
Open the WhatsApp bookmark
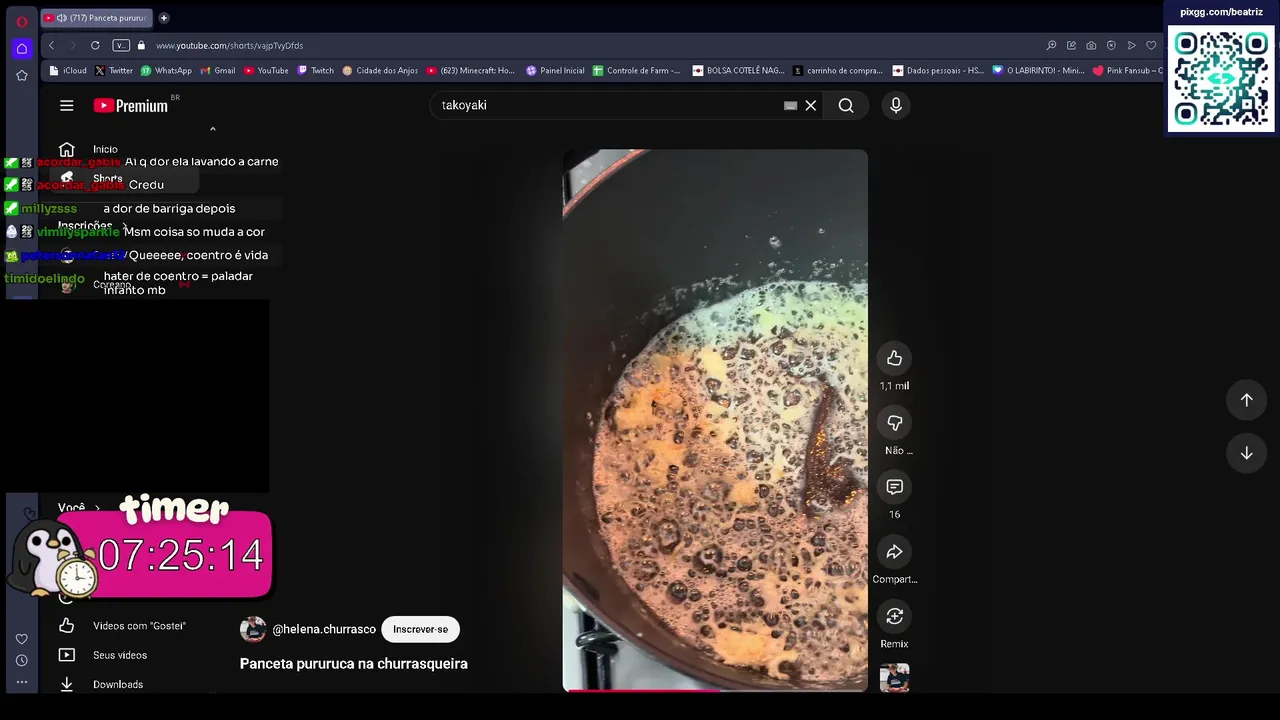[x=166, y=71]
